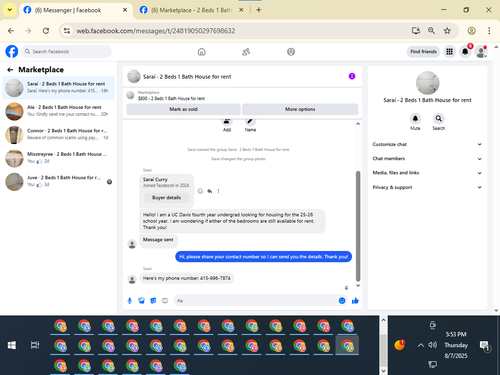Expand Chat members section
The width and height of the screenshot is (500, 375).
point(427,159)
